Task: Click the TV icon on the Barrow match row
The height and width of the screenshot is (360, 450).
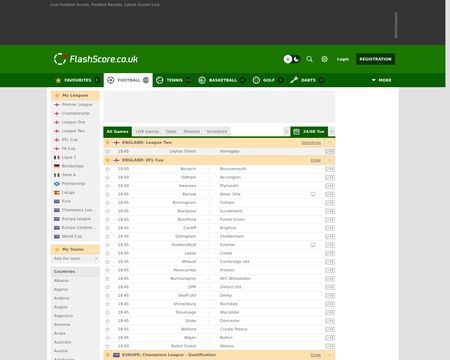Action: (x=313, y=194)
